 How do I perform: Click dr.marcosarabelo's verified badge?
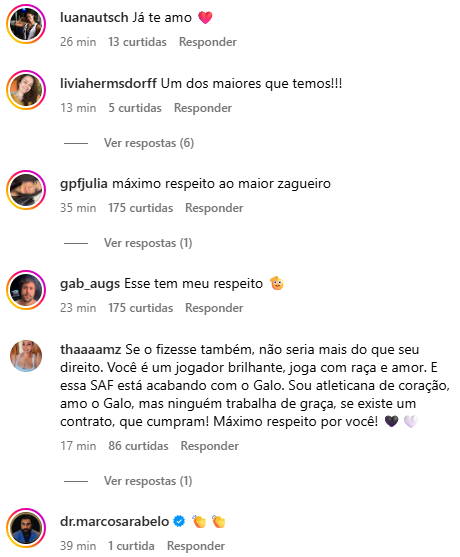tap(179, 521)
